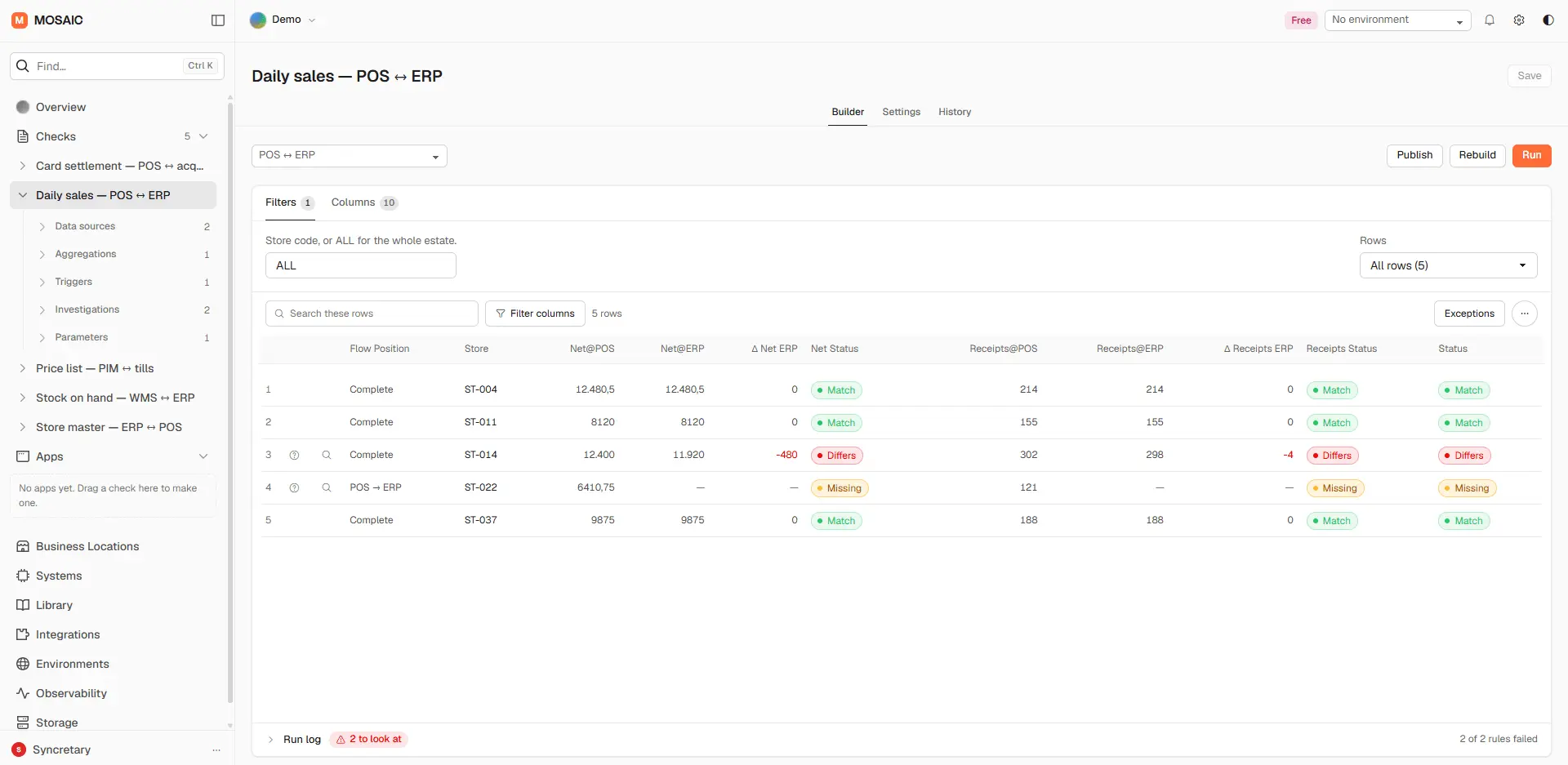The height and width of the screenshot is (765, 1568).
Task: Collapse the sidebar panel icon
Action: pos(218,20)
